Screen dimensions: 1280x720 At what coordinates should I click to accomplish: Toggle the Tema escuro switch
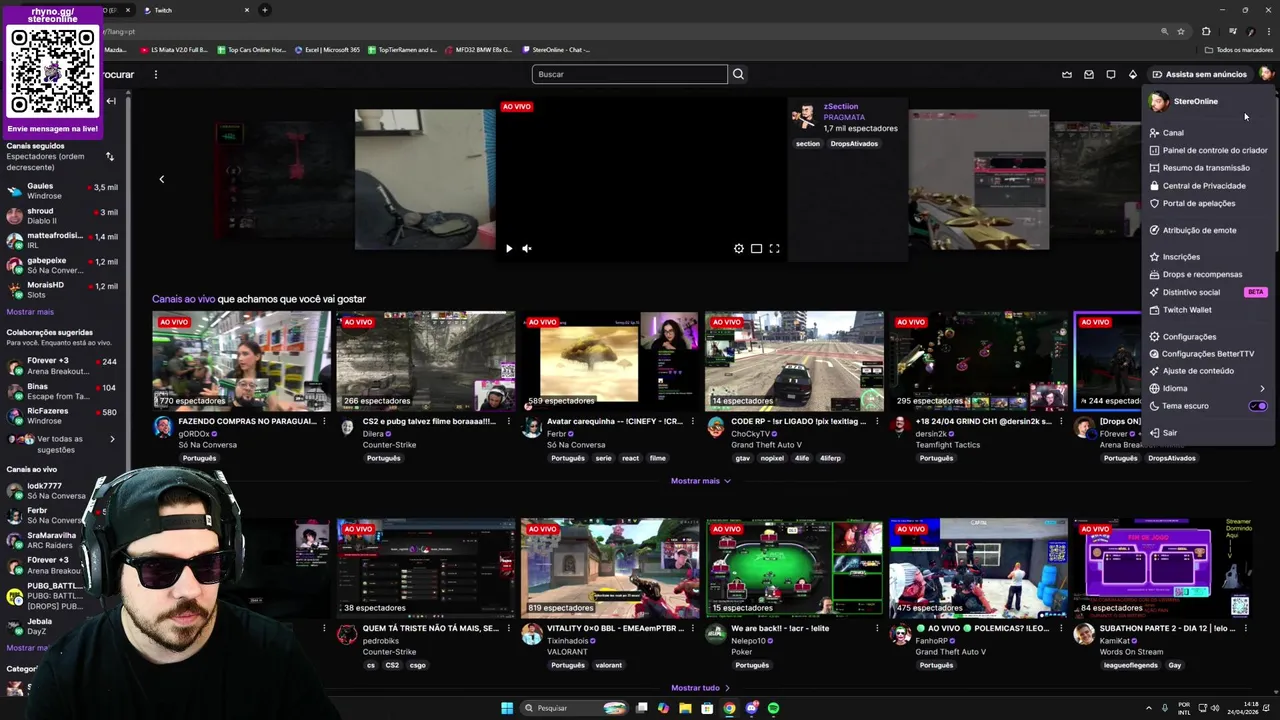point(1258,406)
